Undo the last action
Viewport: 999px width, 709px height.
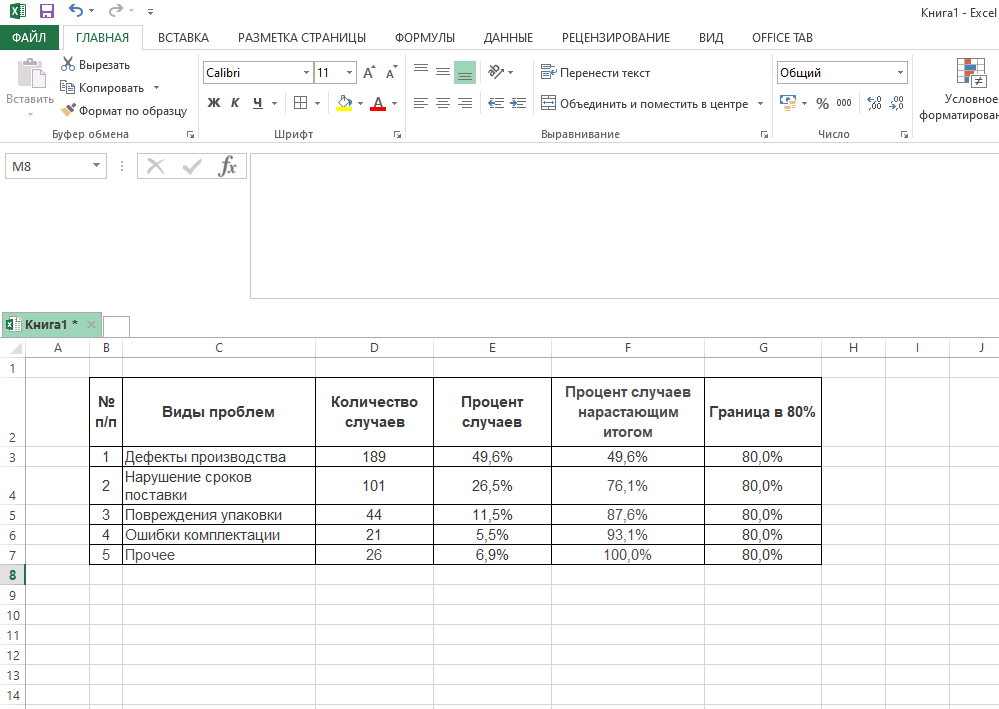(76, 11)
